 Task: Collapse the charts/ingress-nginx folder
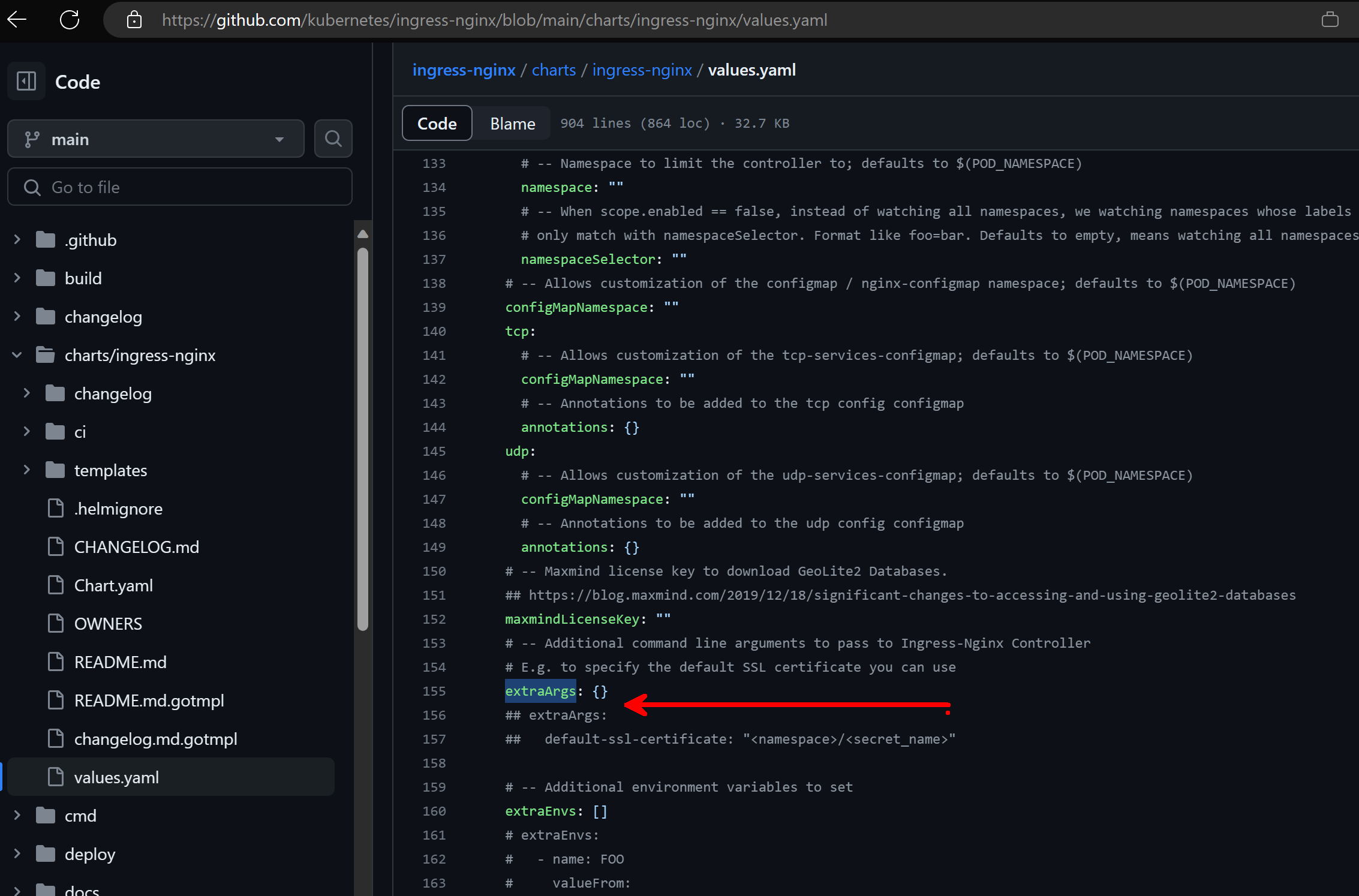17,354
